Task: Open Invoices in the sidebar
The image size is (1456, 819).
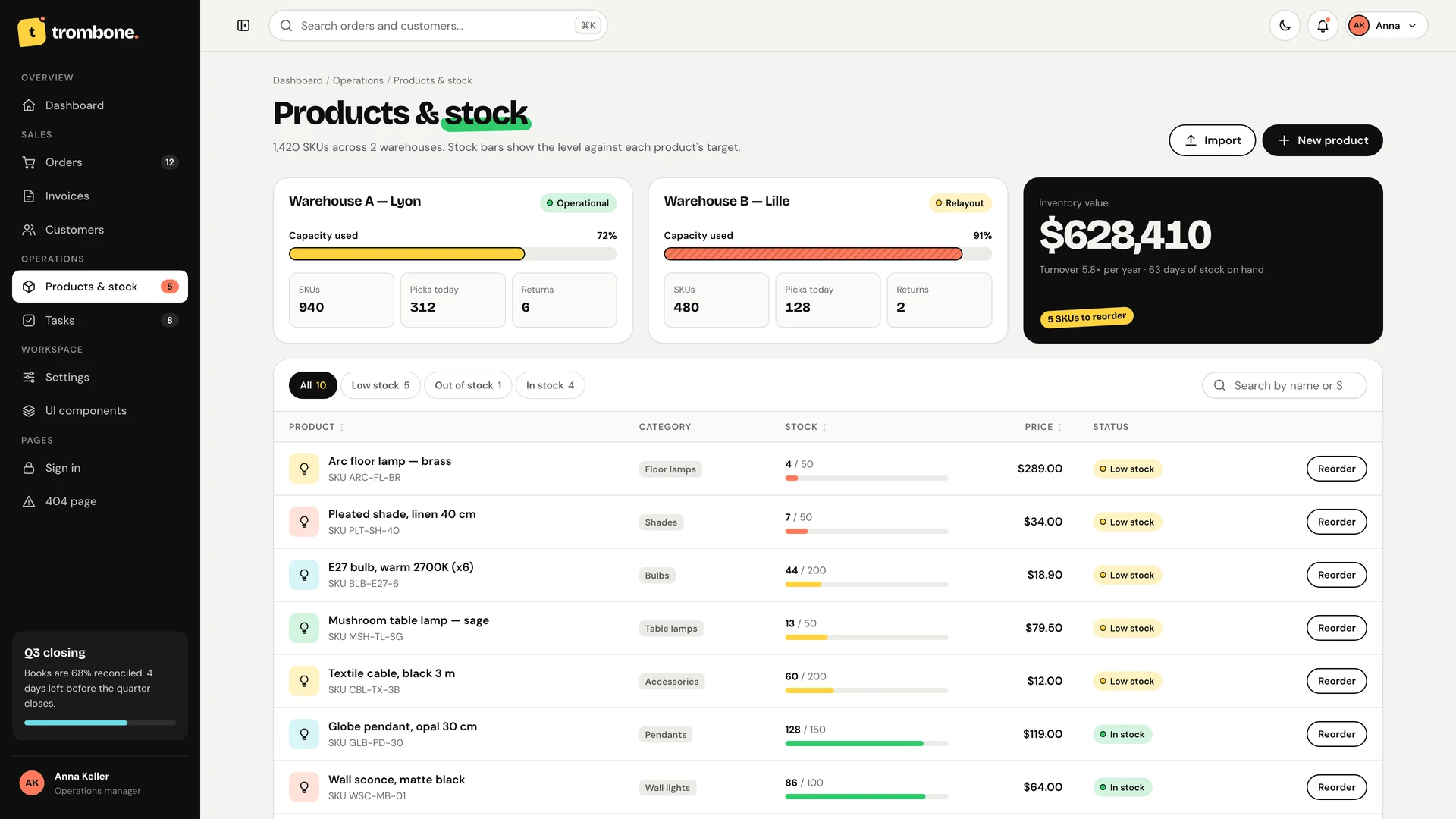Action: (100, 196)
